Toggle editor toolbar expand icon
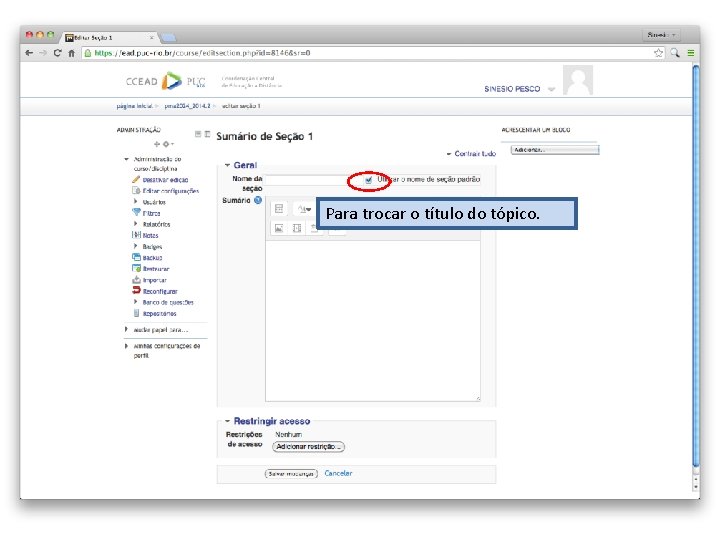Image resolution: width=720 pixels, height=540 pixels. (279, 209)
